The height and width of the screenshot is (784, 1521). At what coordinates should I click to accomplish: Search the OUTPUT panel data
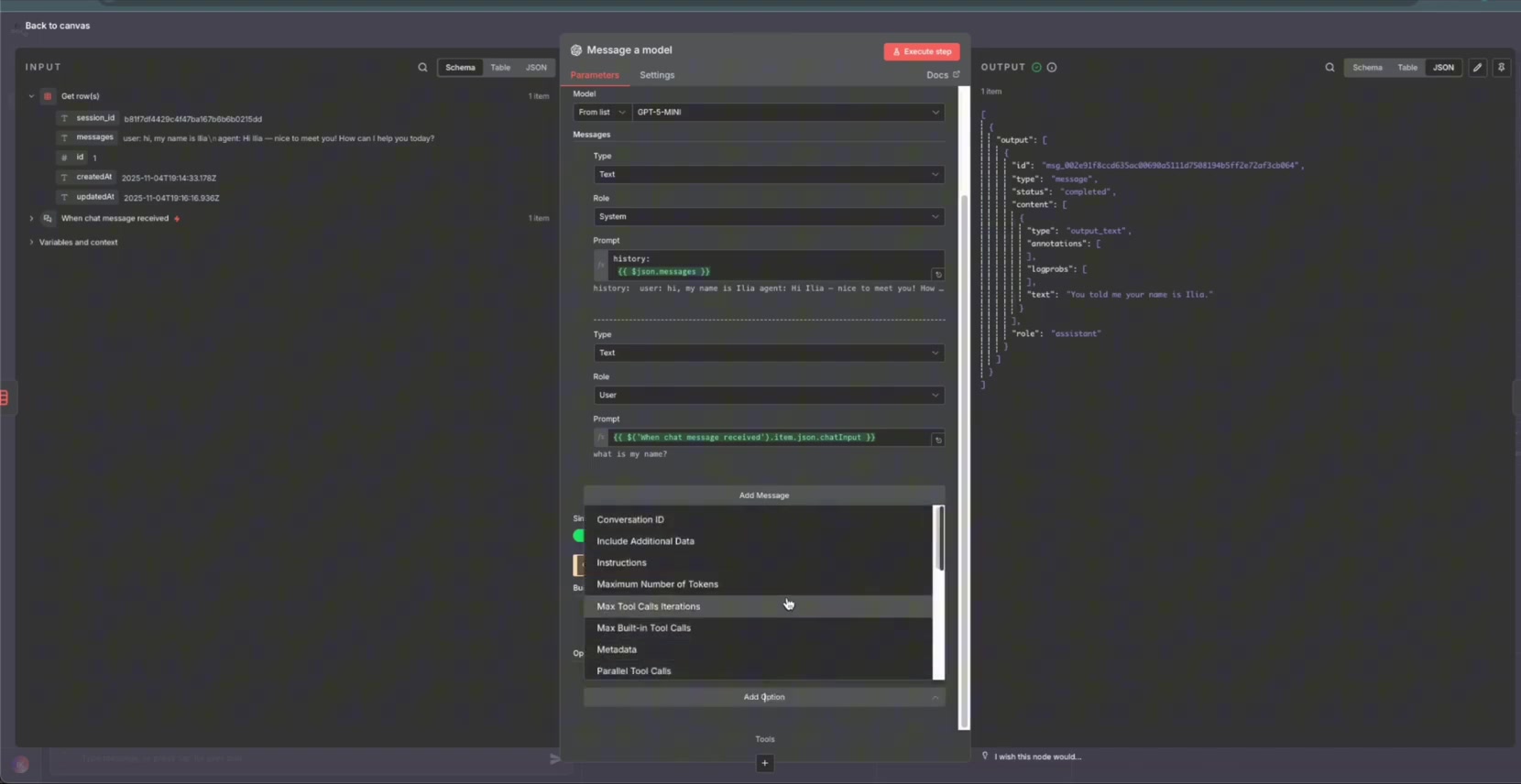tap(1330, 68)
